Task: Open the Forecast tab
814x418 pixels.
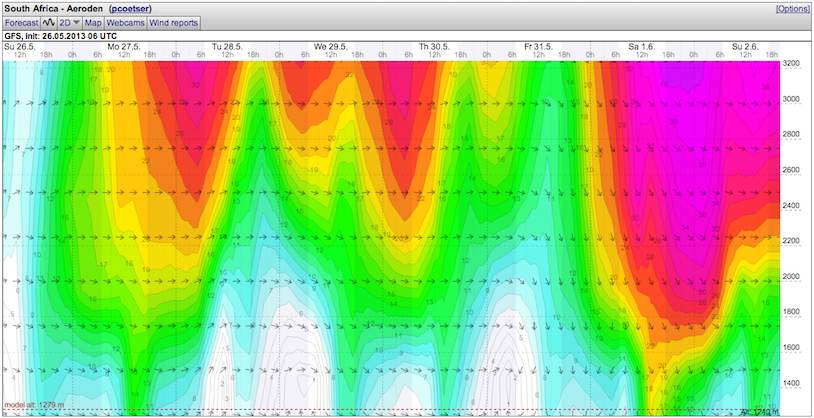Action: [22, 23]
